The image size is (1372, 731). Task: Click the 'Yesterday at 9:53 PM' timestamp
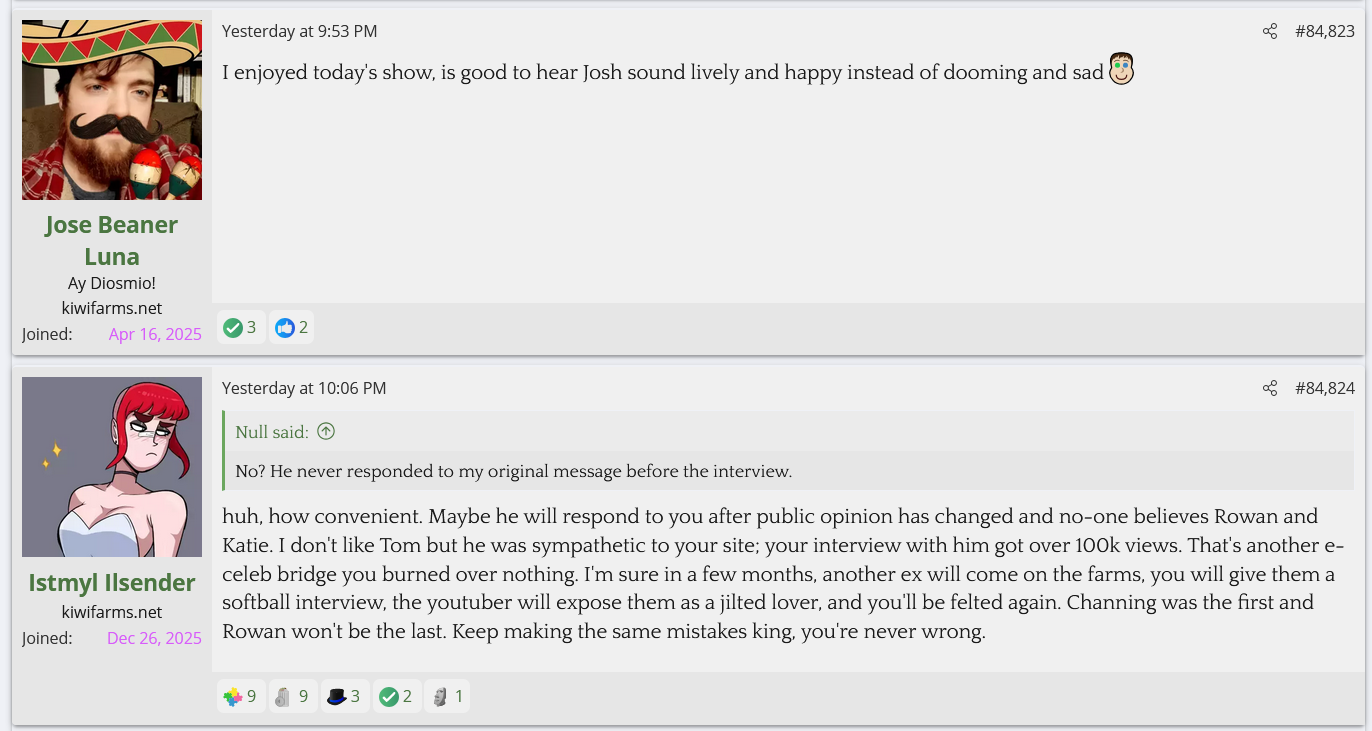pos(299,31)
